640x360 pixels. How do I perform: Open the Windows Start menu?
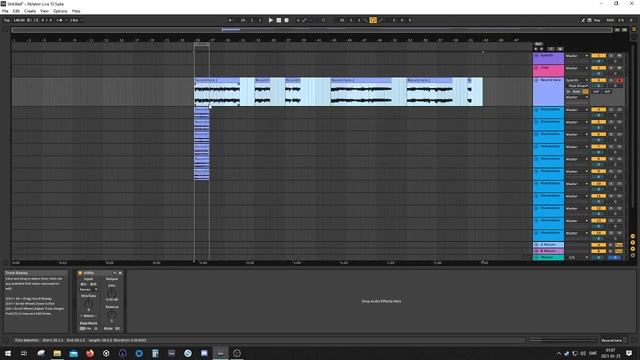pyautogui.click(x=8, y=353)
